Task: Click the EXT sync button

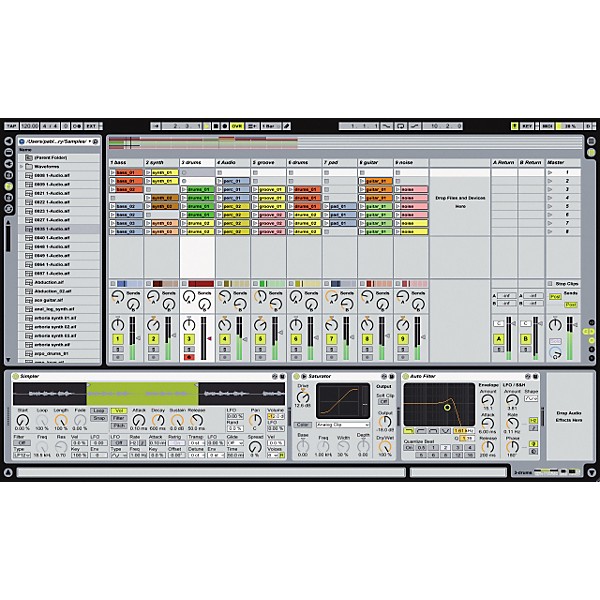Action: tap(91, 126)
